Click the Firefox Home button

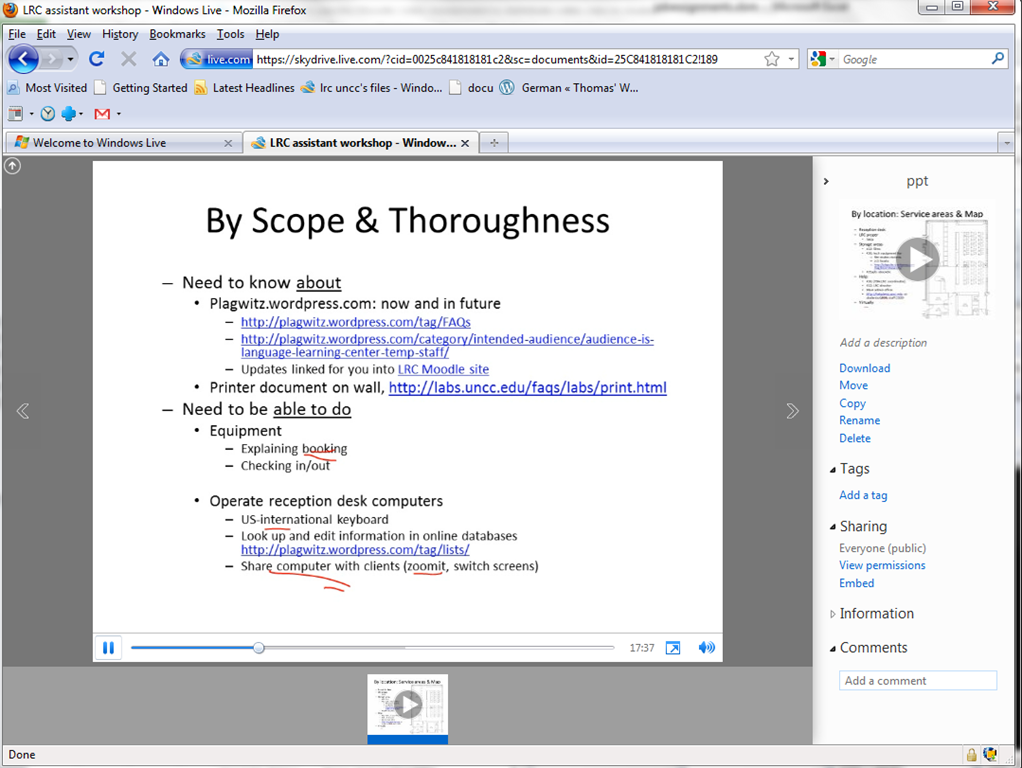pyautogui.click(x=160, y=59)
